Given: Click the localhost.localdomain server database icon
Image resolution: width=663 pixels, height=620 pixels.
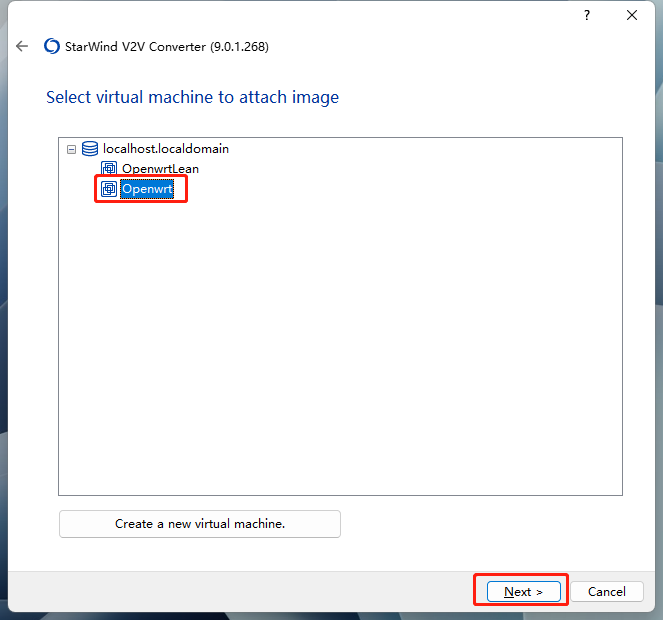Looking at the screenshot, I should click(90, 149).
